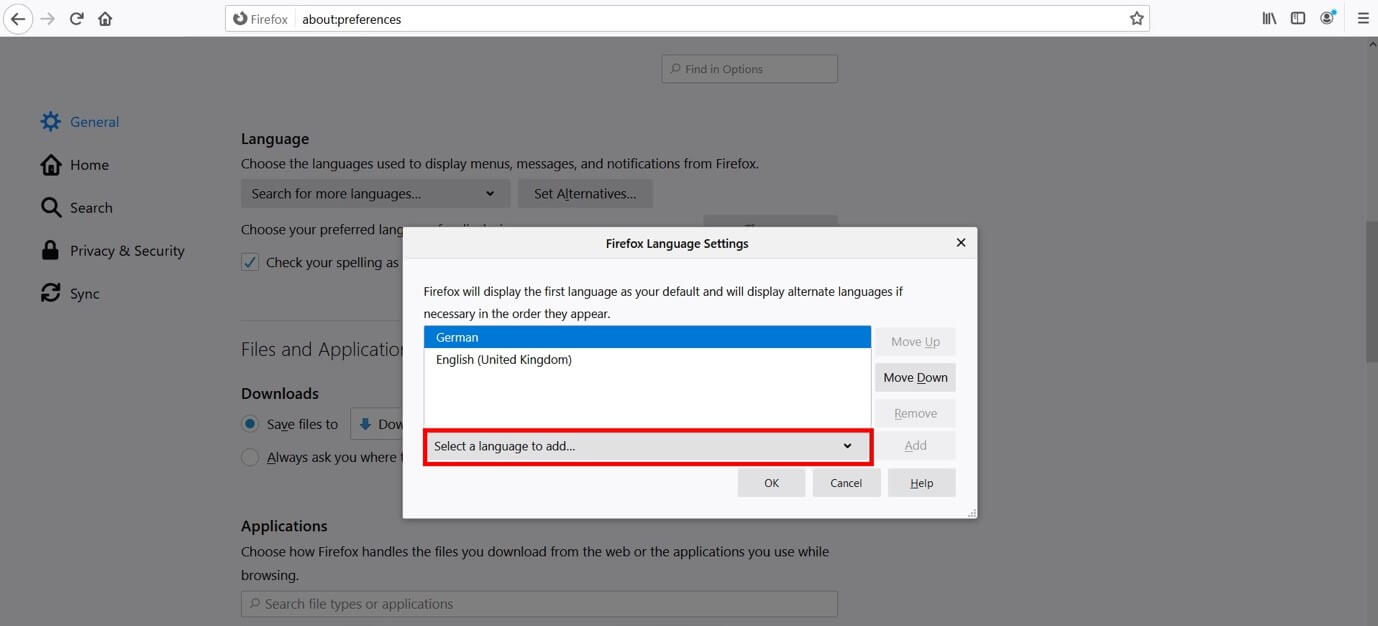Toggle the Check your spelling checkbox
The height and width of the screenshot is (626, 1378).
[x=250, y=262]
